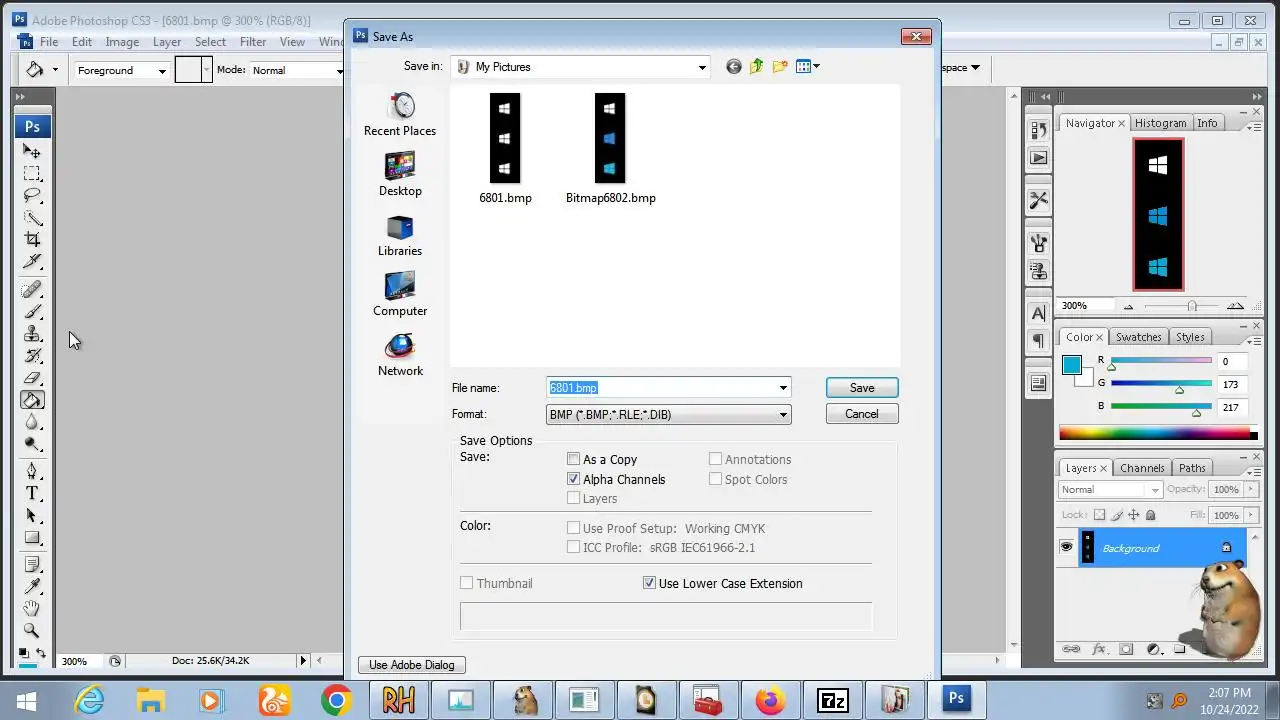Viewport: 1280px width, 720px height.
Task: Click the Annotations checkbox
Action: pos(716,459)
